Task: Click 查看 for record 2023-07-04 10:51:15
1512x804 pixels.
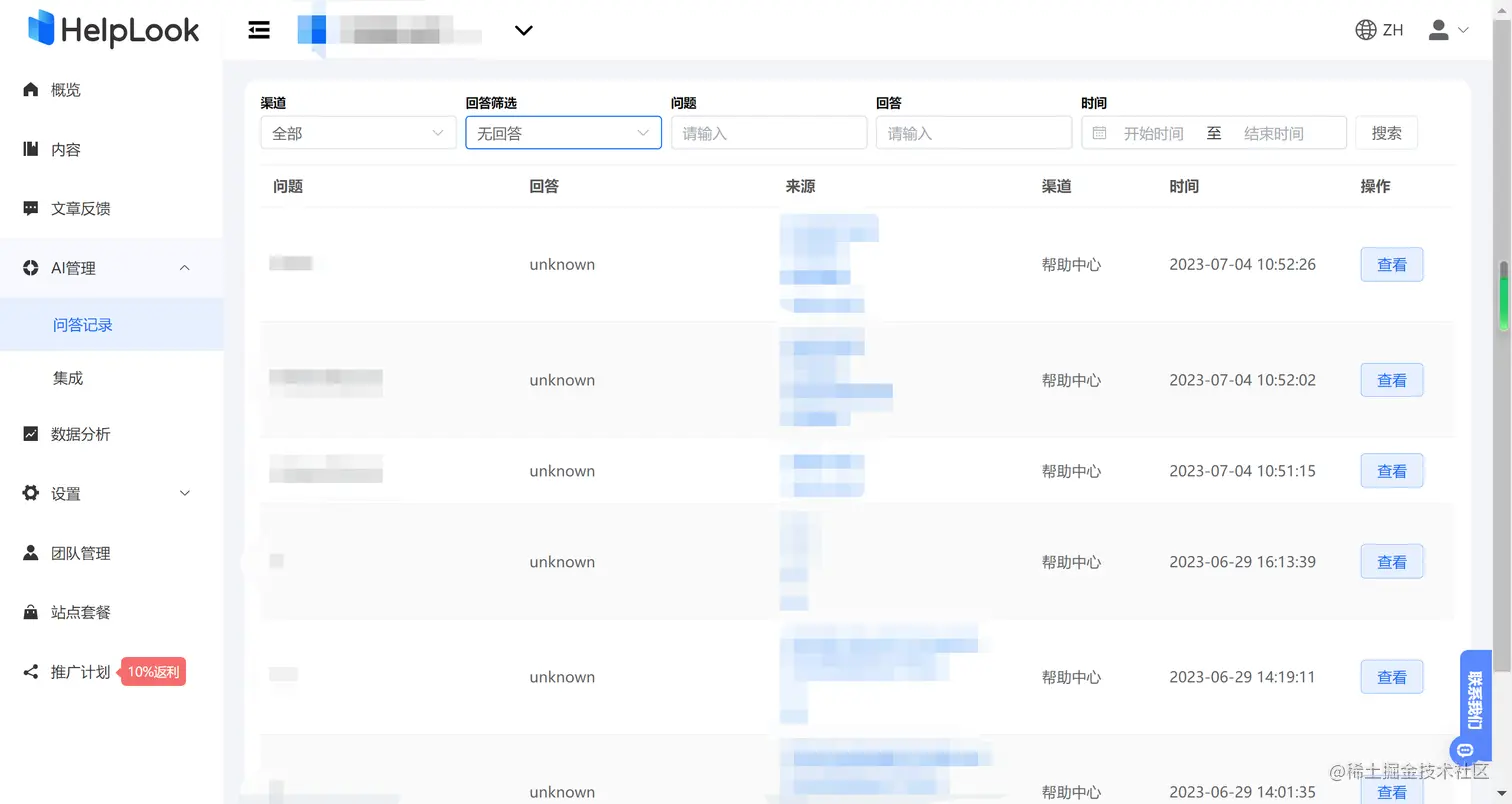Action: [x=1392, y=471]
